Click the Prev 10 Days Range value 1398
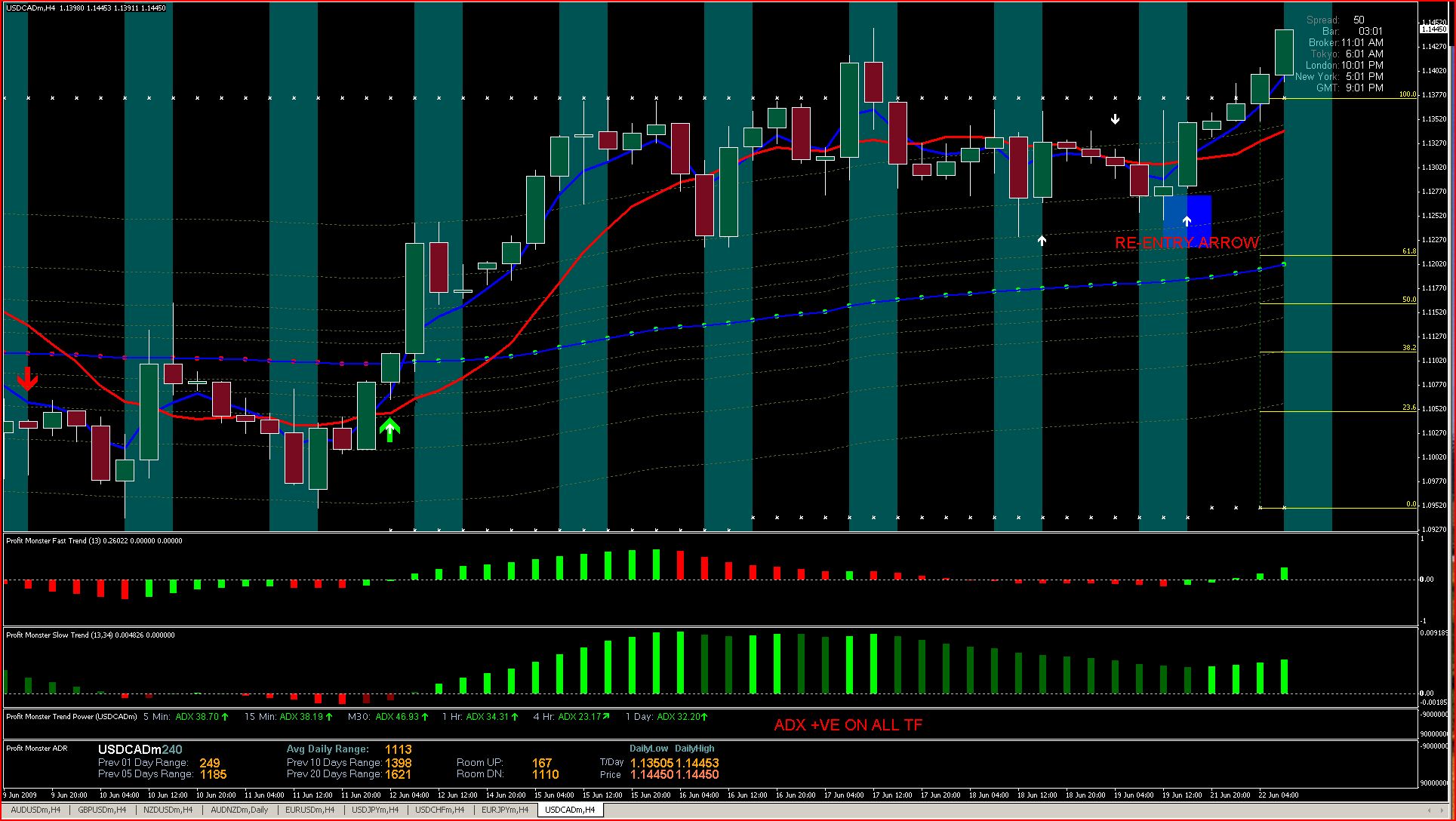The image size is (1456, 821). (x=399, y=763)
